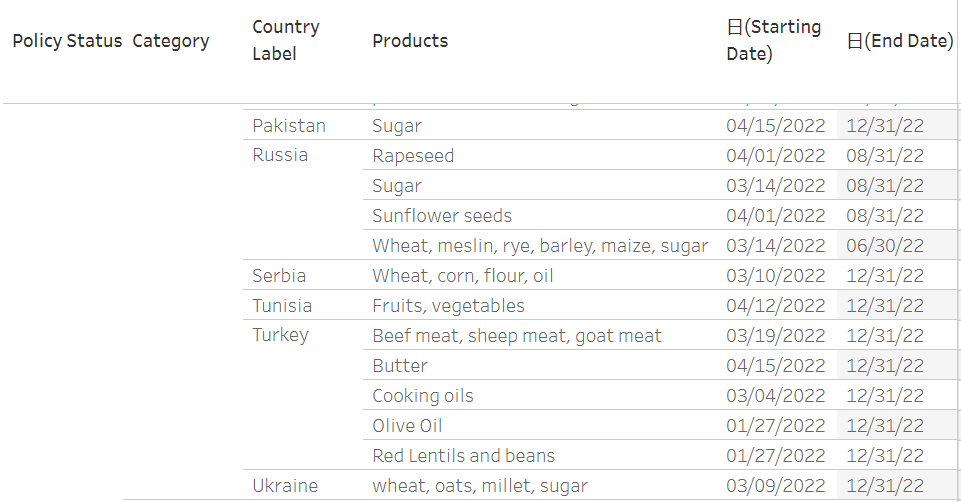This screenshot has height=502, width=961.
Task: Select the Pakistan country cell
Action: tap(289, 126)
